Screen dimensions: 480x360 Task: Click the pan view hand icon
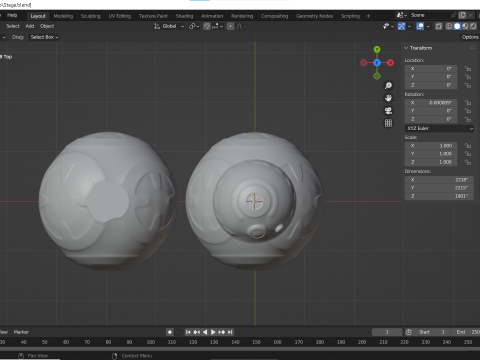pyautogui.click(x=388, y=98)
